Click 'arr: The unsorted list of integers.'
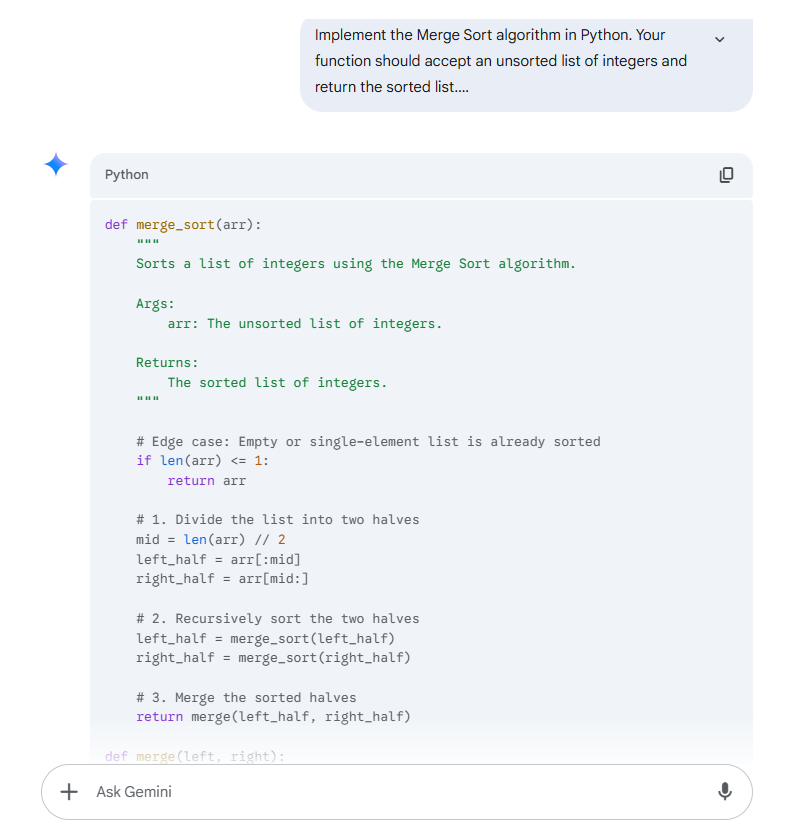 tap(304, 323)
